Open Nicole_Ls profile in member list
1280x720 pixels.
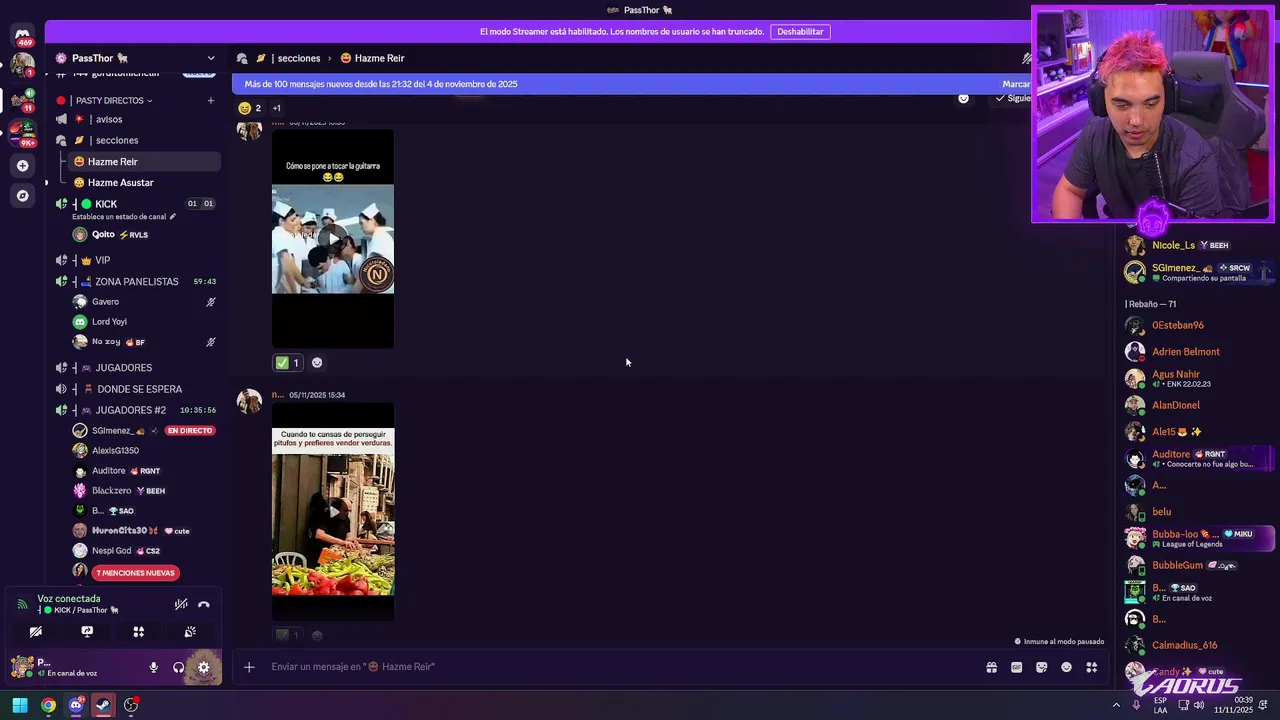tap(1173, 245)
